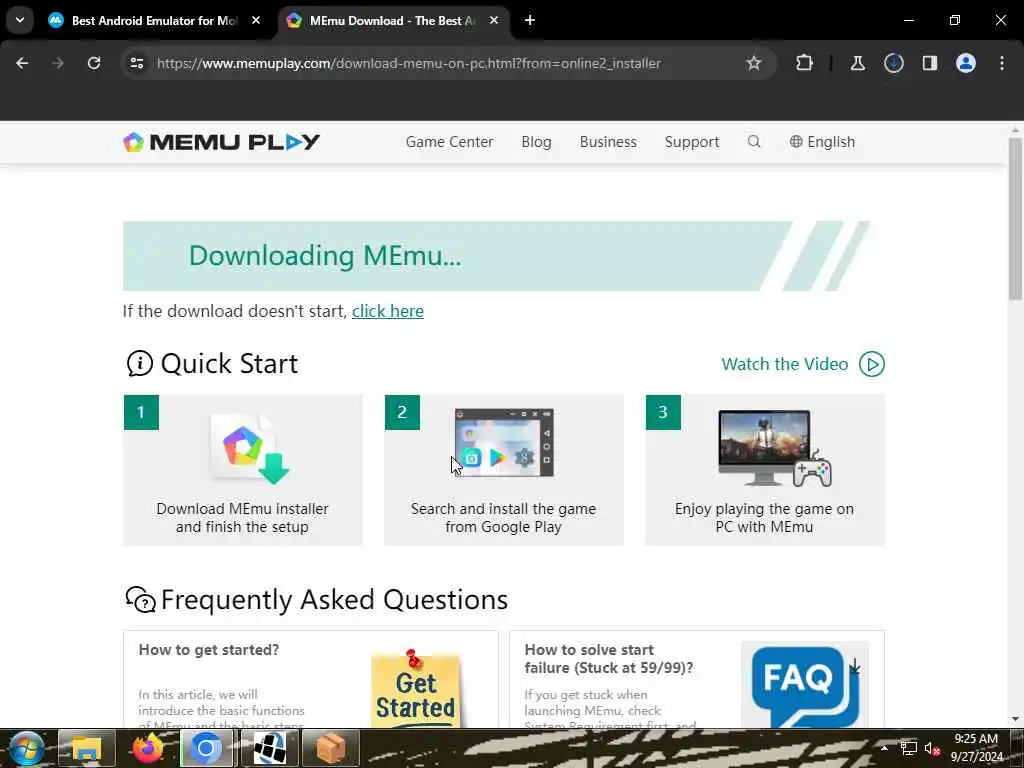Viewport: 1024px width, 768px height.
Task: Bookmark this page with the star icon
Action: (x=754, y=63)
